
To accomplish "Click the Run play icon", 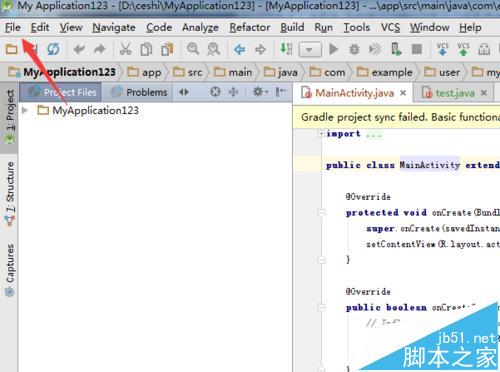I will pyautogui.click(x=333, y=49).
